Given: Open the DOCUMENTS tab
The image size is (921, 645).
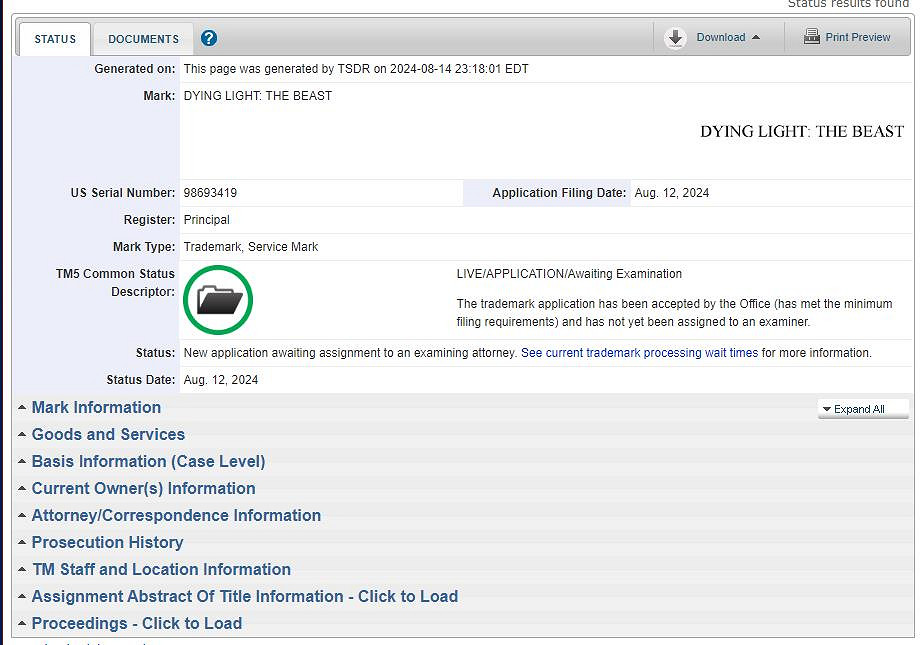Looking at the screenshot, I should (143, 39).
